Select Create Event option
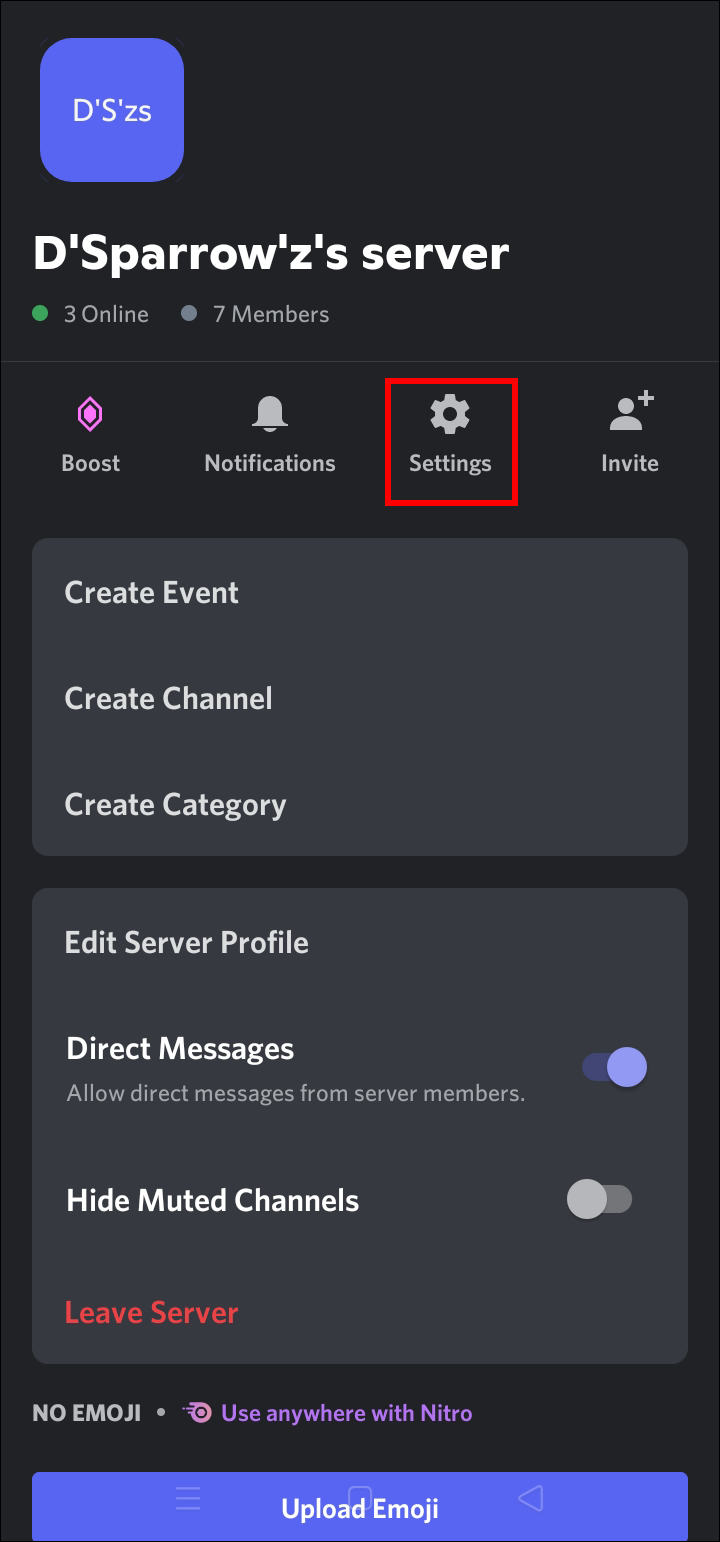Image resolution: width=720 pixels, height=1542 pixels. [x=152, y=592]
